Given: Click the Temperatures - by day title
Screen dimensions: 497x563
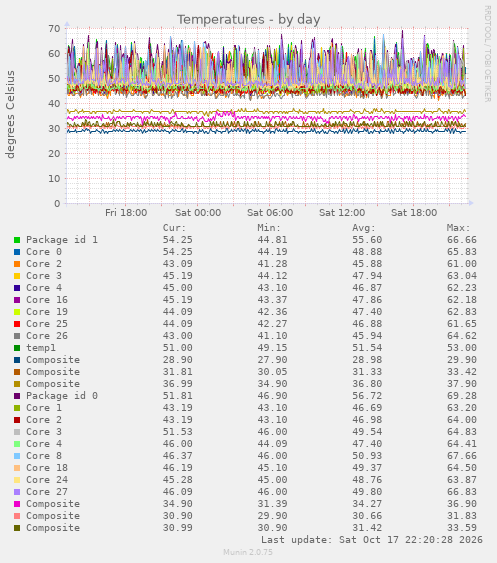Looking at the screenshot, I should point(248,19).
